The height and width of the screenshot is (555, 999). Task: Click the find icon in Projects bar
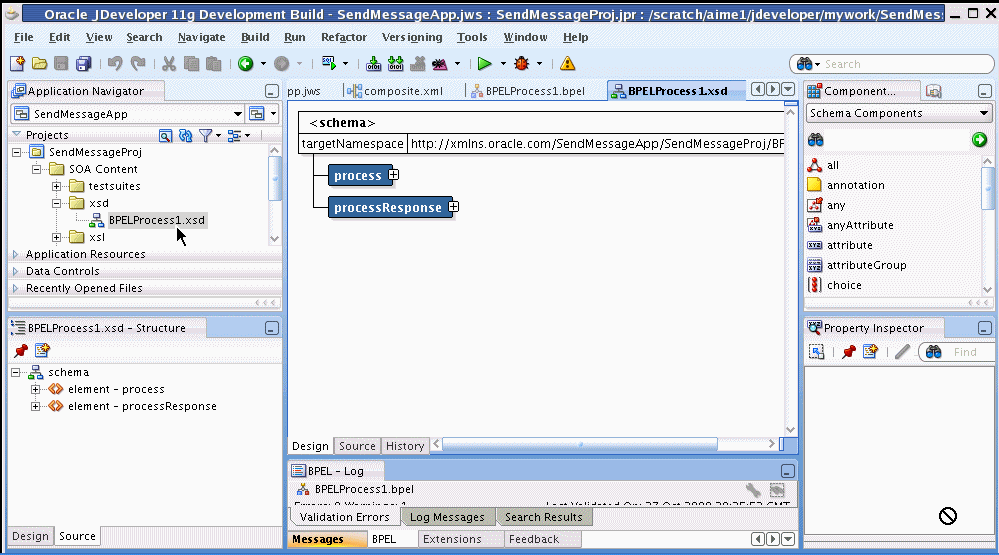point(165,135)
